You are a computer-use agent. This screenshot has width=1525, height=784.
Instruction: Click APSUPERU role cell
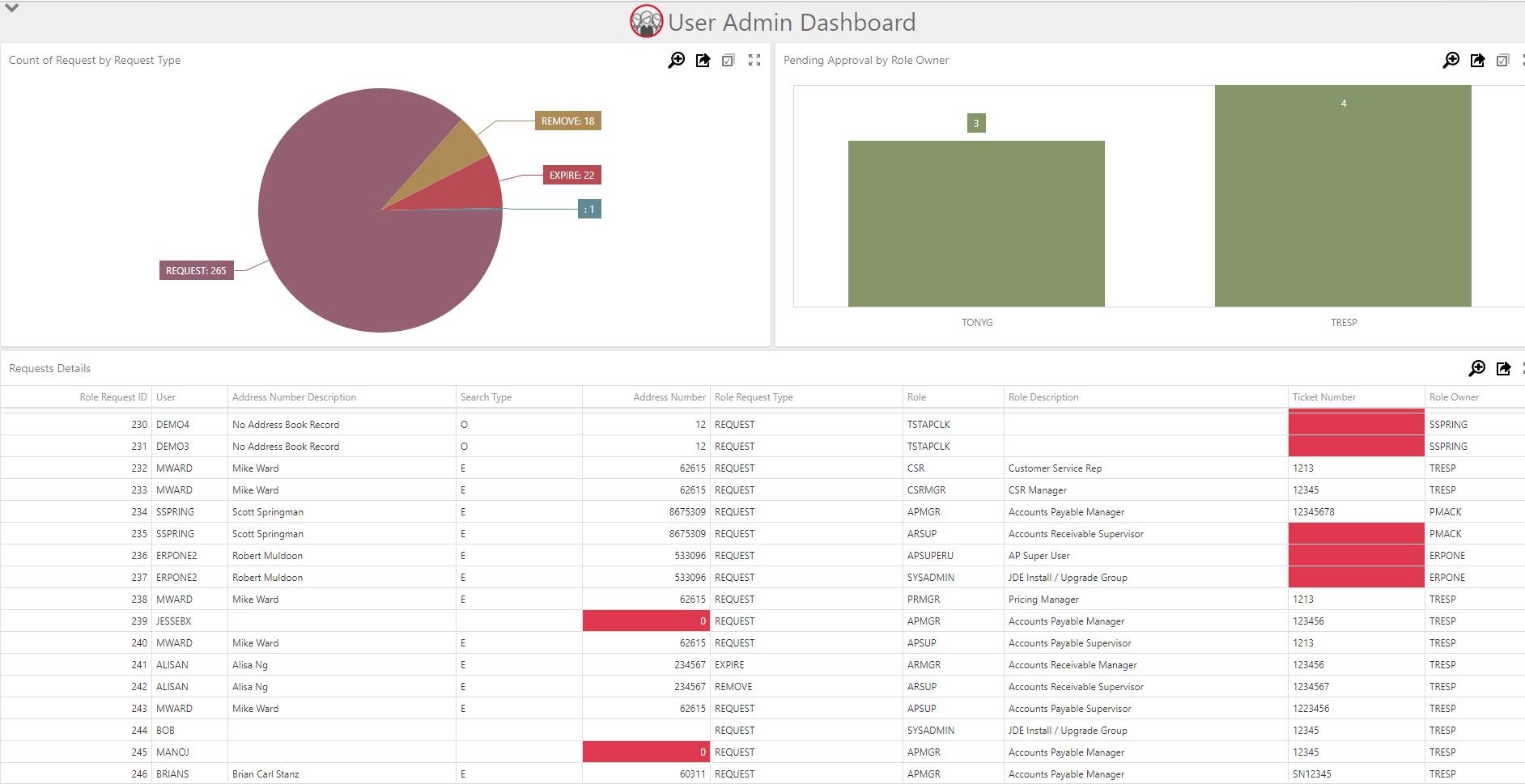click(930, 555)
